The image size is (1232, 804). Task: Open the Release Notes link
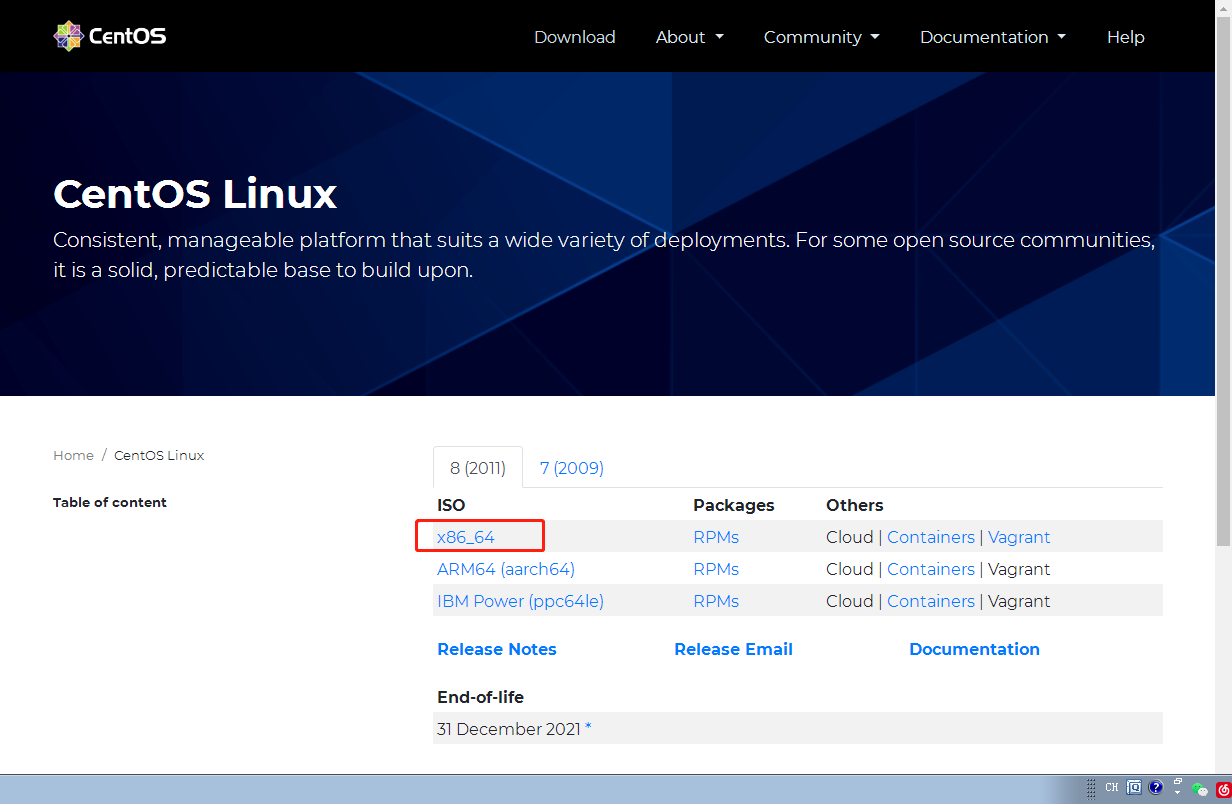(x=497, y=649)
